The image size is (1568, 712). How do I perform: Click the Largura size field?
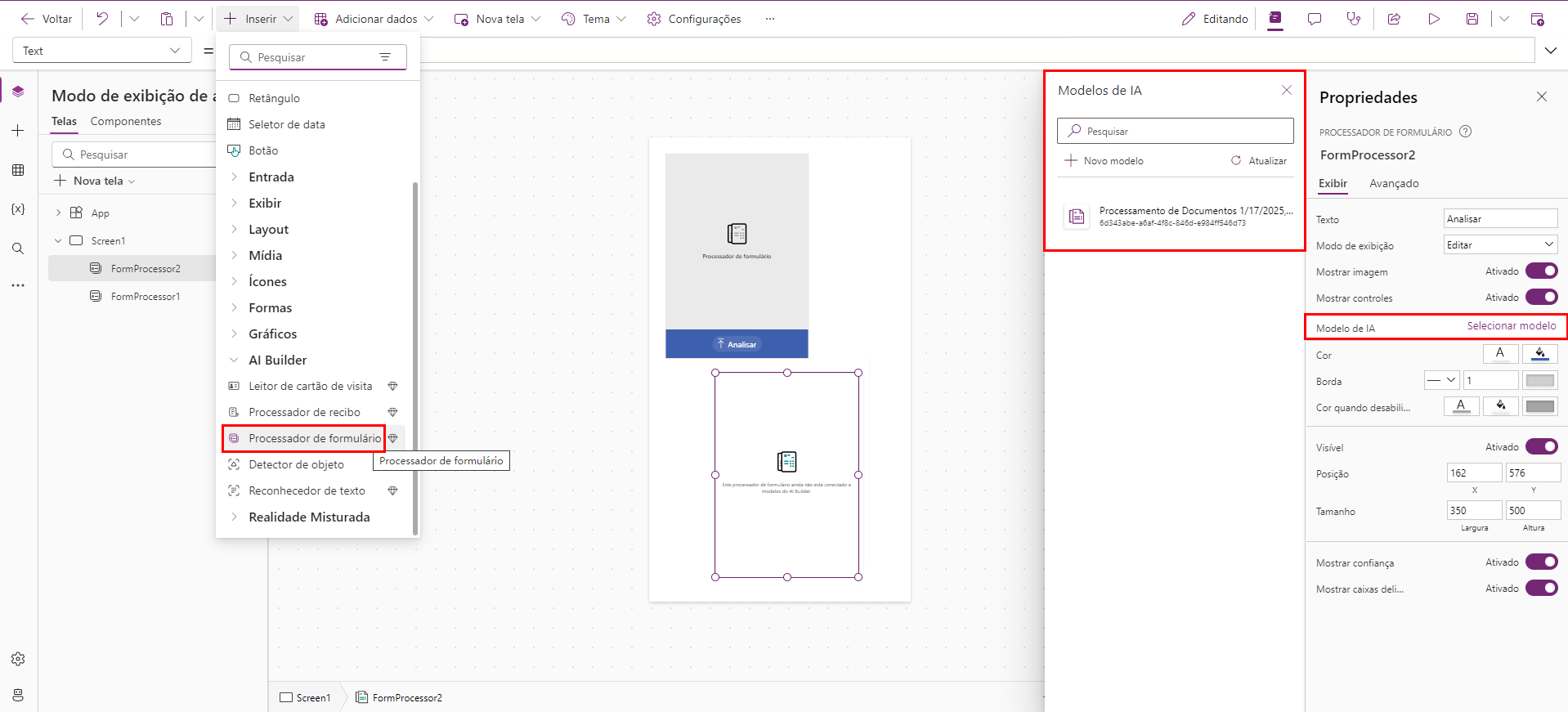(1474, 510)
